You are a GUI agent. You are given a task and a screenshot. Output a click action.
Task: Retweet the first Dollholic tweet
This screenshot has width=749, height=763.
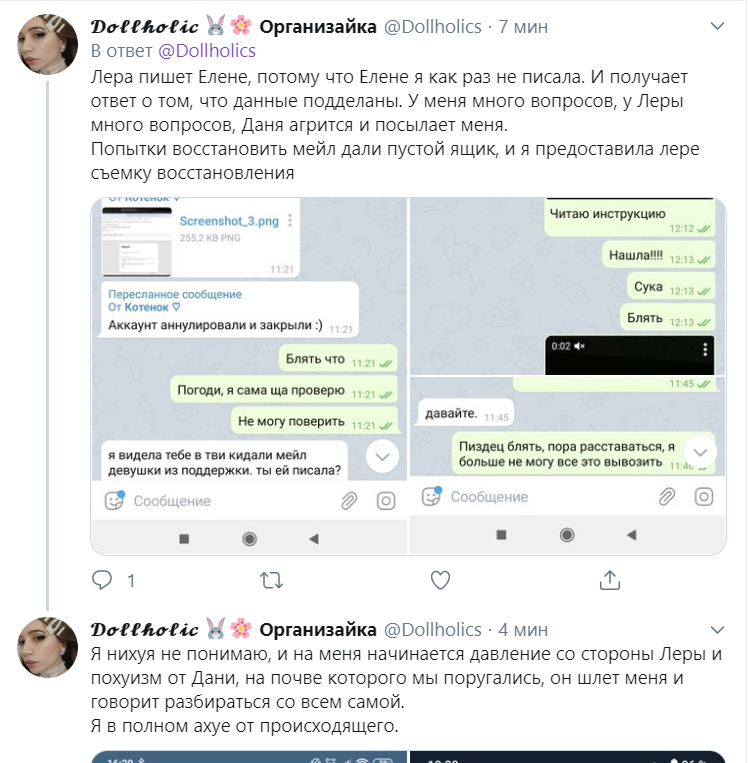click(x=271, y=580)
